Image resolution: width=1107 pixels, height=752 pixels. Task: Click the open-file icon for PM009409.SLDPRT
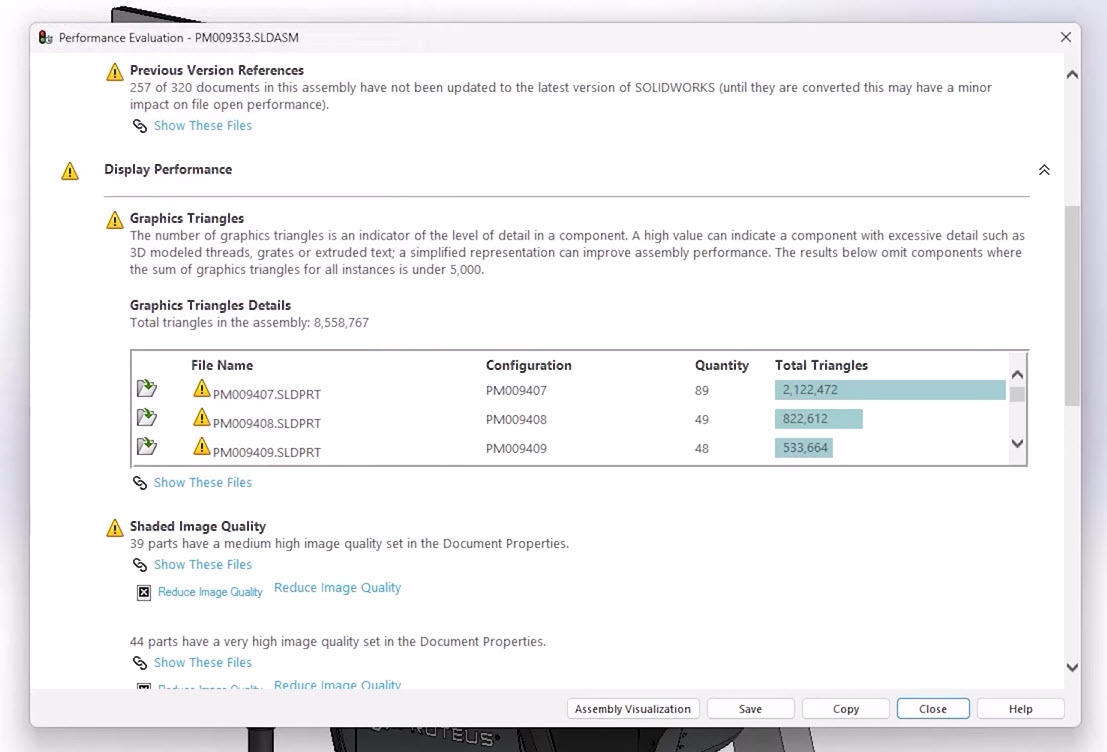click(x=146, y=447)
